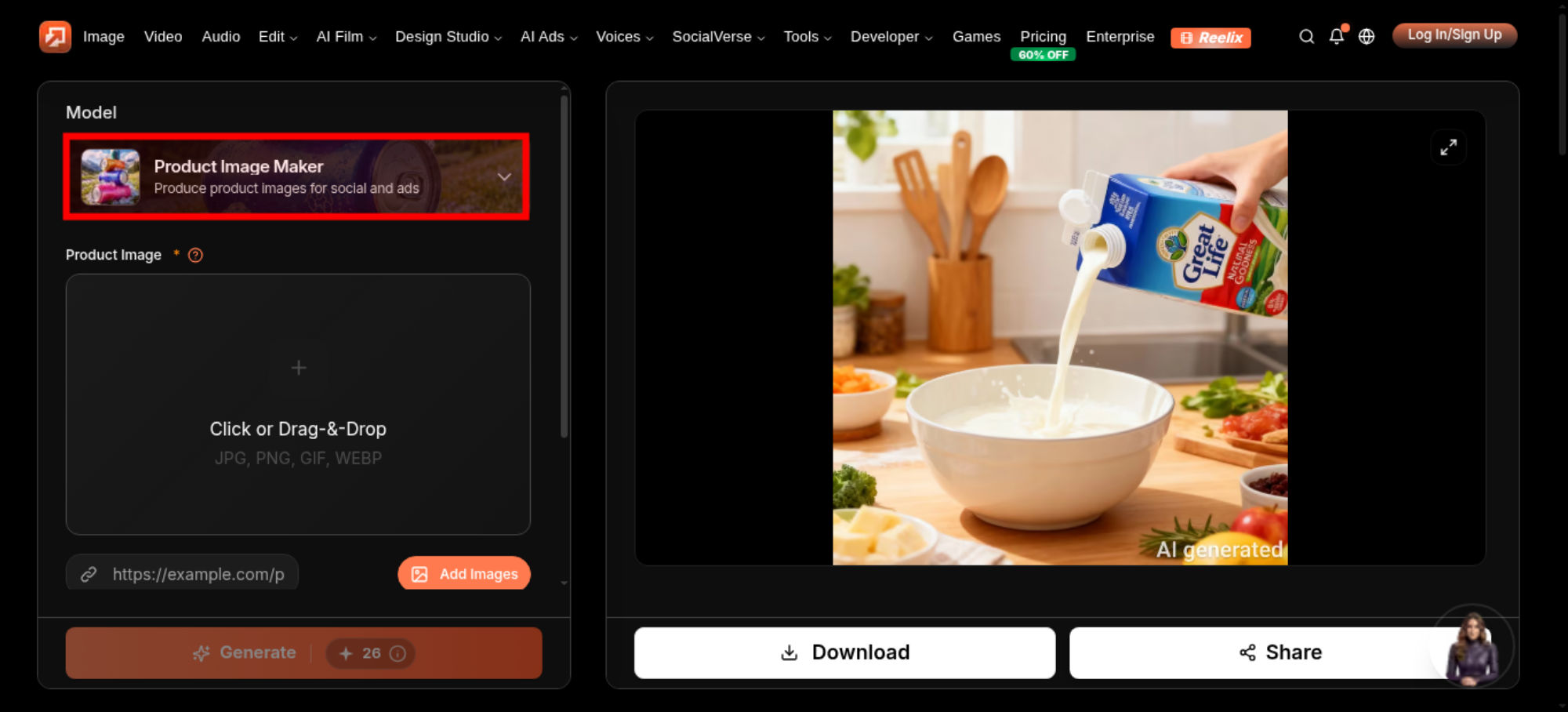Viewport: 1568px width, 712px height.
Task: Expand the model selector chevron
Action: click(504, 176)
